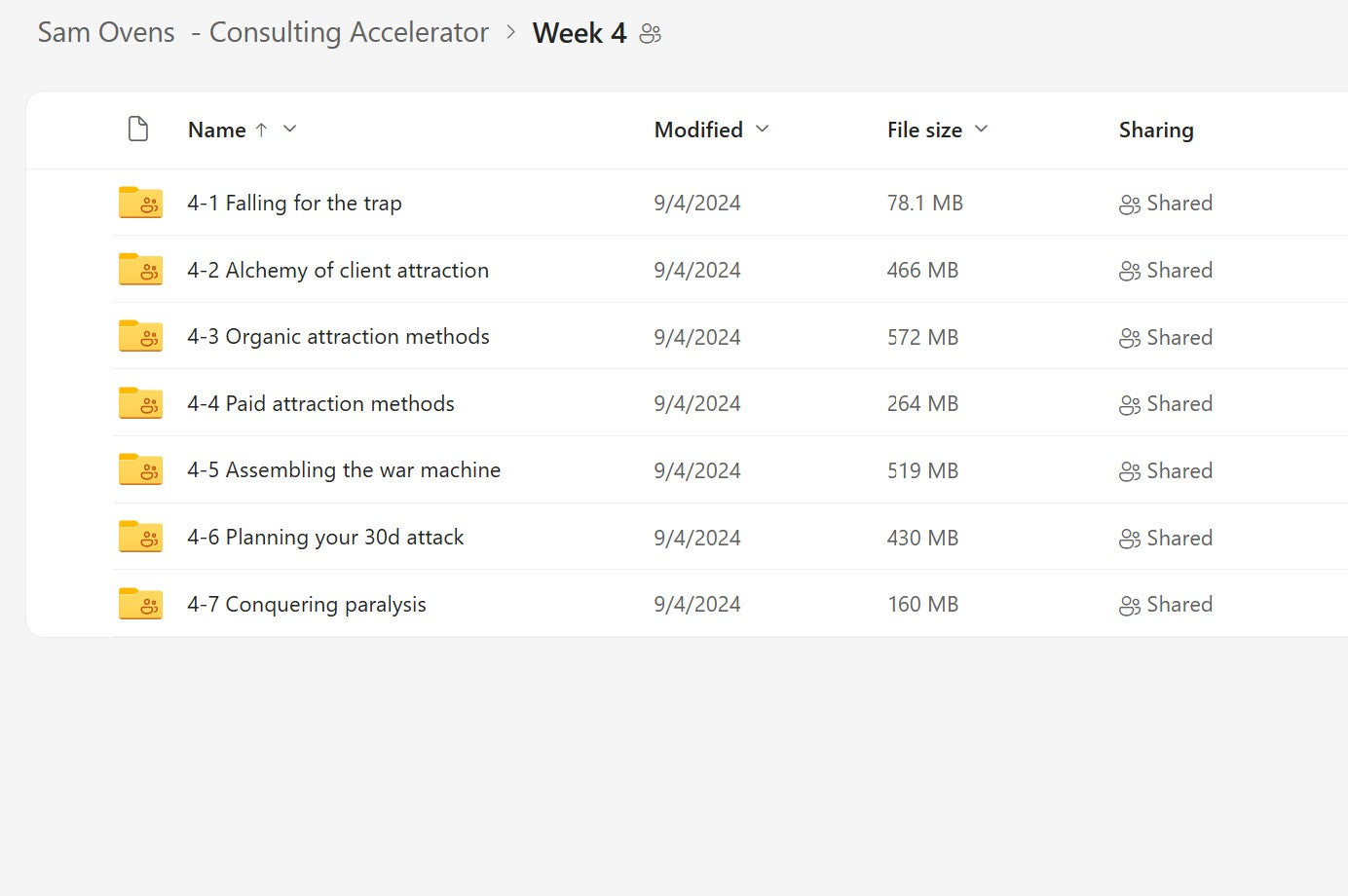Viewport: 1348px width, 896px height.
Task: Click the Week 4 breadcrumb title
Action: [580, 33]
